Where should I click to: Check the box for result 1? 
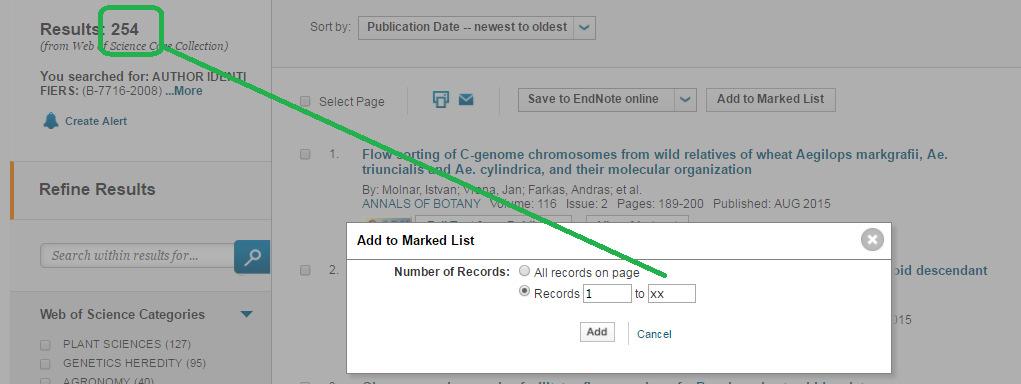coord(305,154)
